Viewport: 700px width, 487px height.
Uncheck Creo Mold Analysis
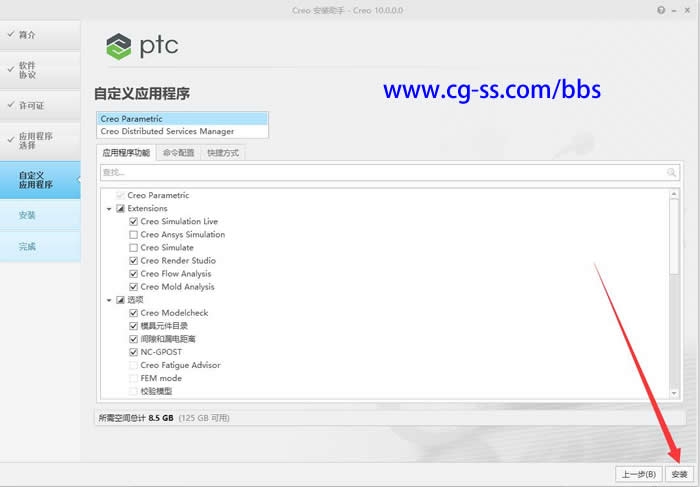(134, 287)
